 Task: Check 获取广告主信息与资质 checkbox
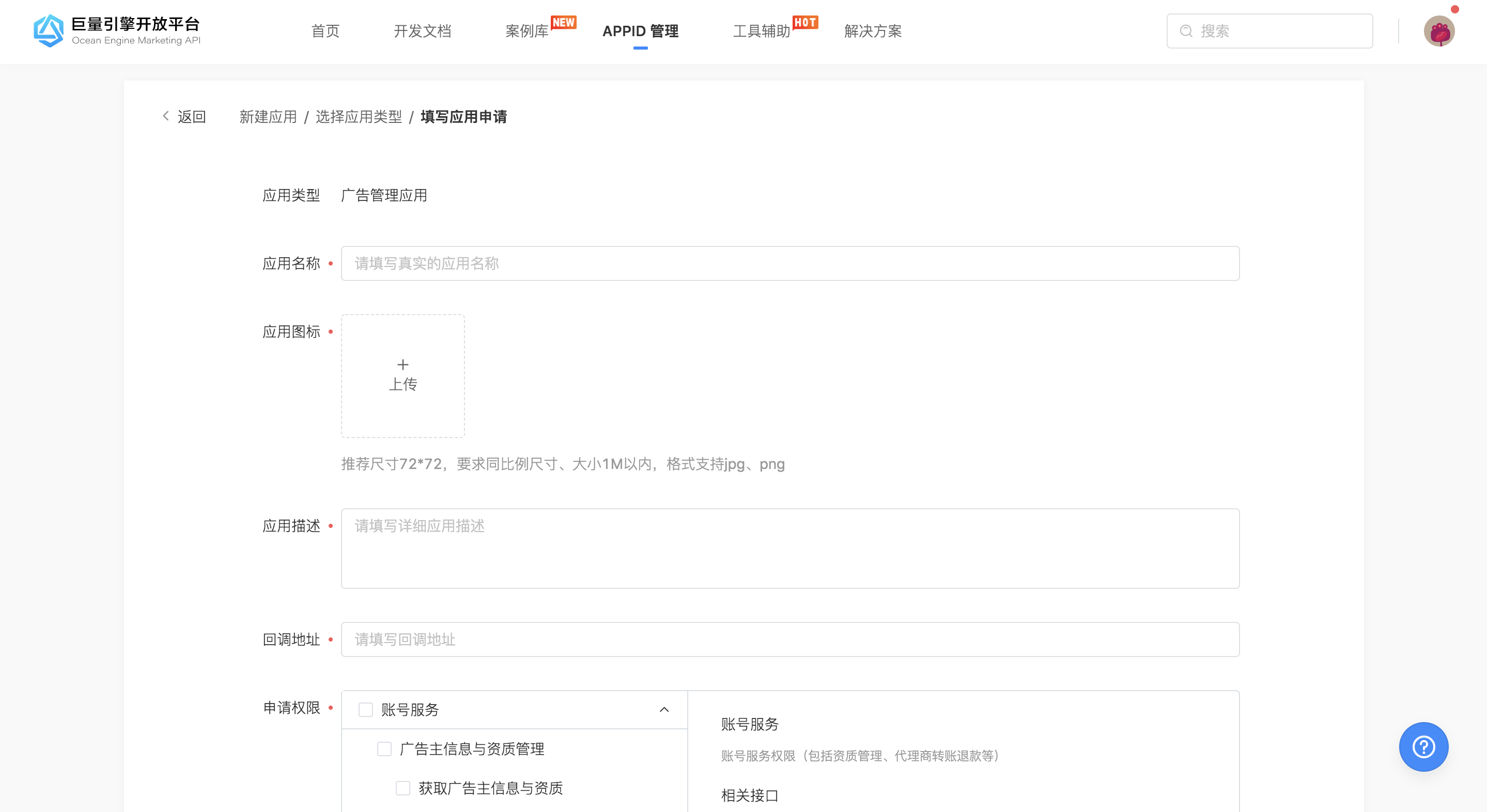pos(403,788)
